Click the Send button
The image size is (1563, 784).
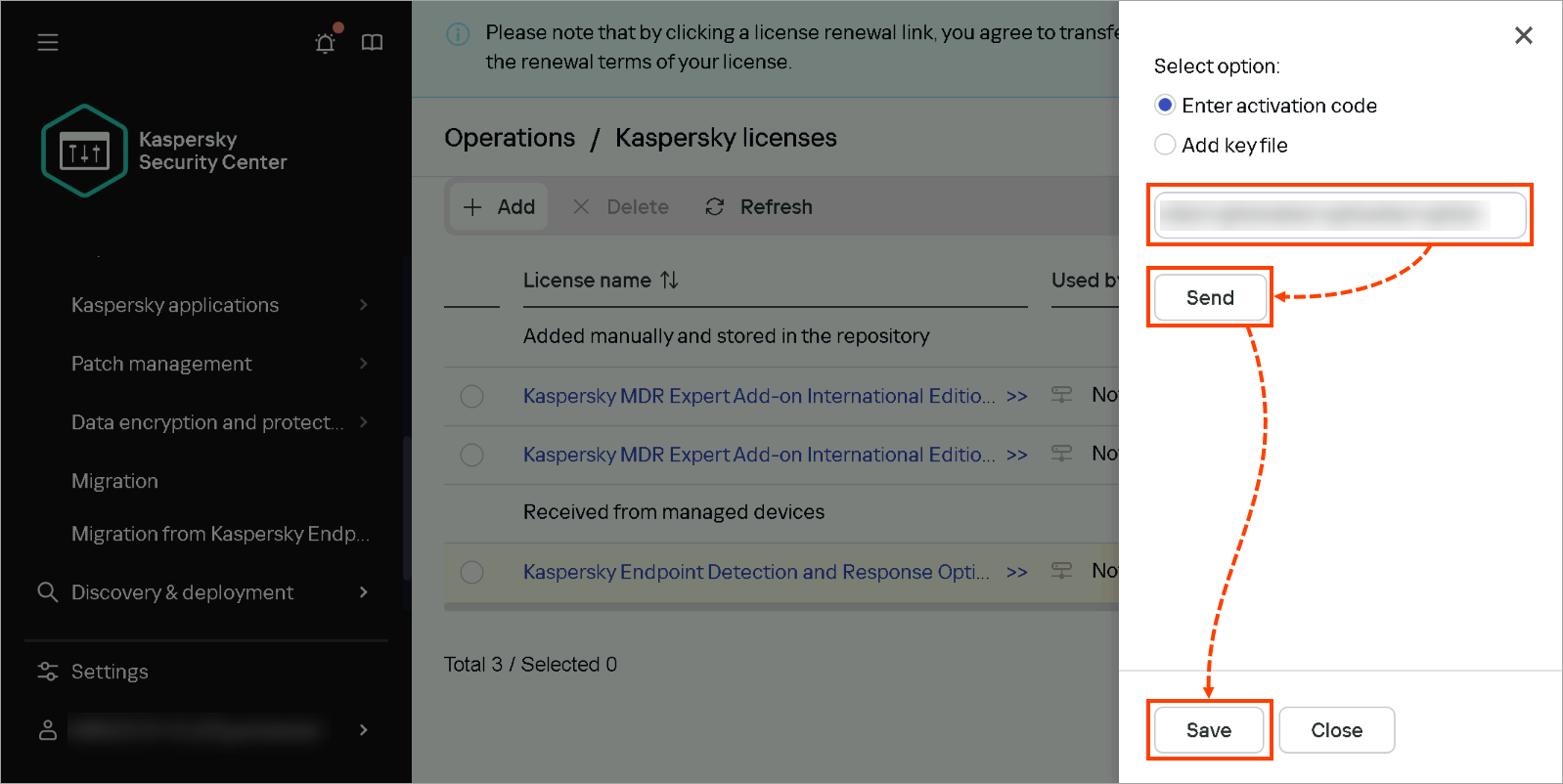coord(1210,297)
